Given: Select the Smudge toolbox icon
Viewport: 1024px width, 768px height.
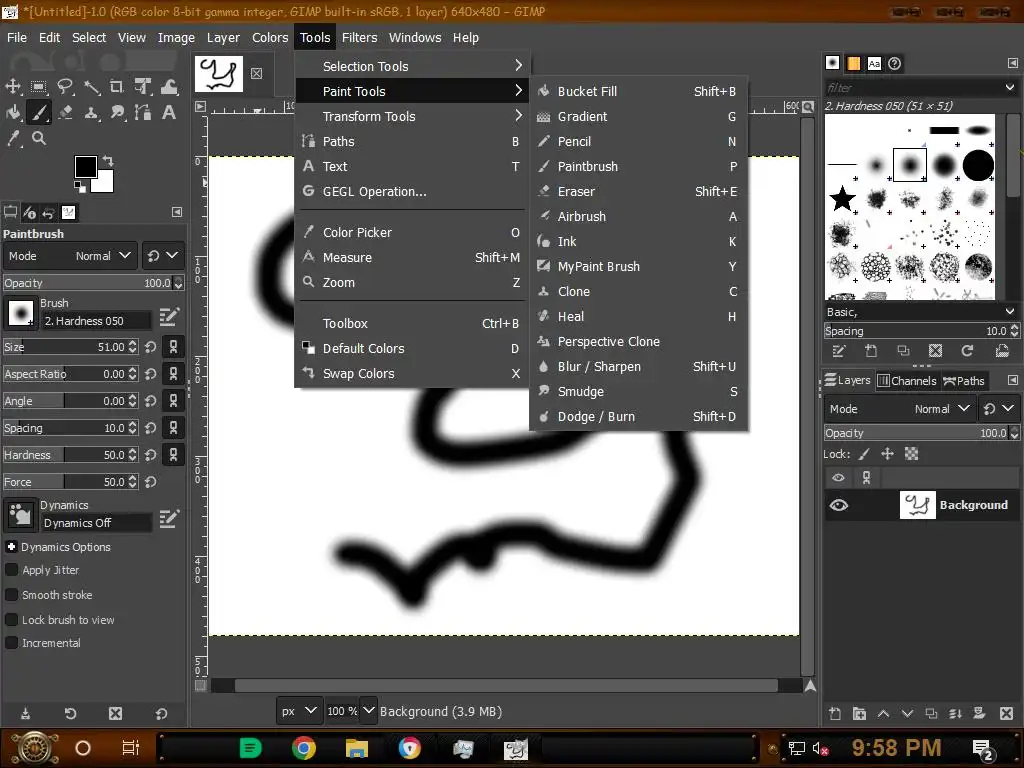Looking at the screenshot, I should (117, 112).
